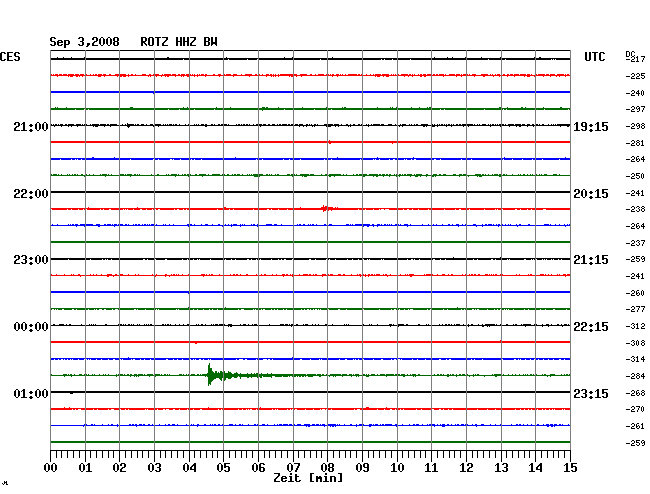This screenshot has height=494, width=650.
Task: Click the DC offset value -240
Action: click(x=635, y=93)
